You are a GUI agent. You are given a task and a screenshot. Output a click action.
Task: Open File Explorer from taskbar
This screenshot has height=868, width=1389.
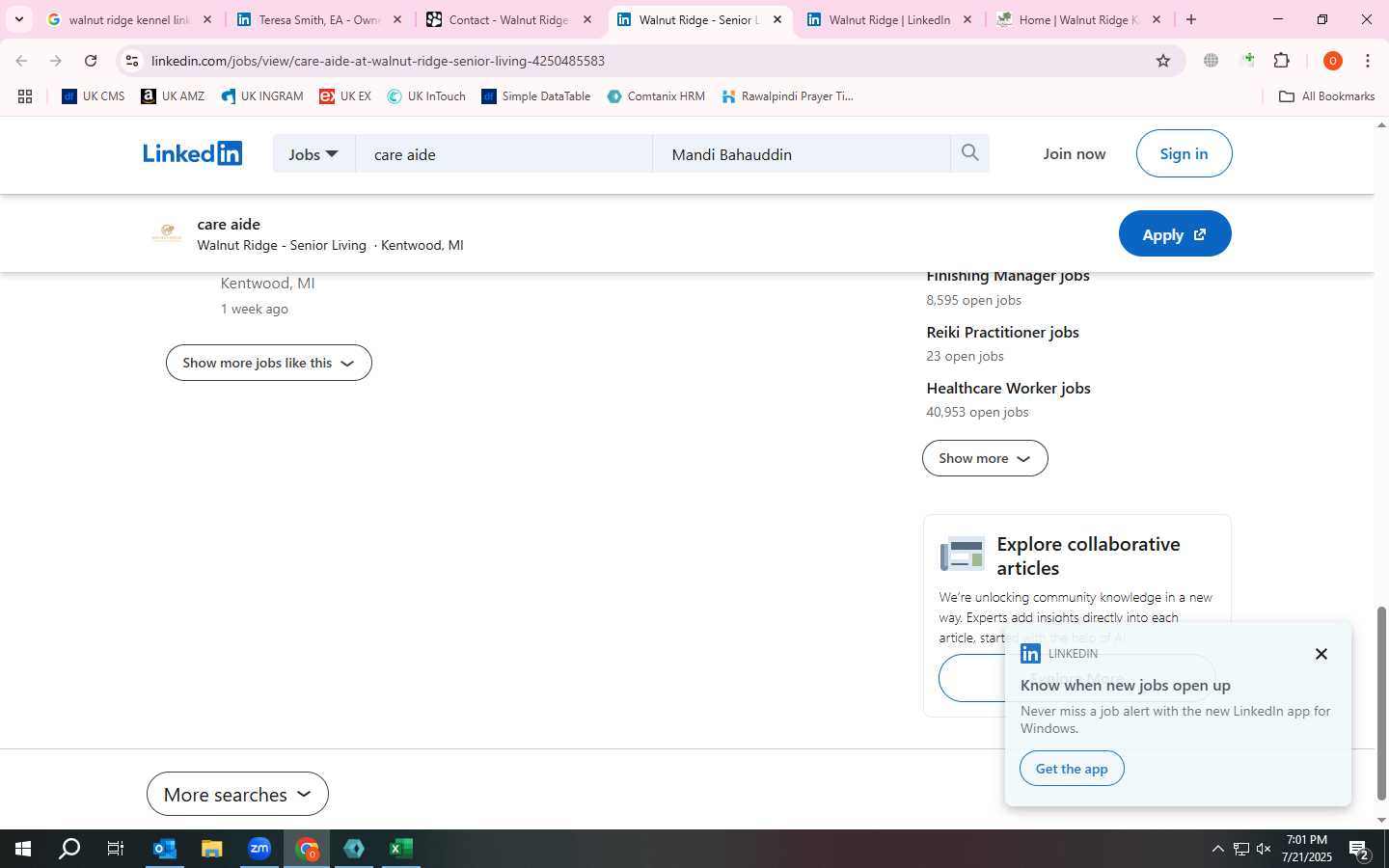[x=211, y=849]
